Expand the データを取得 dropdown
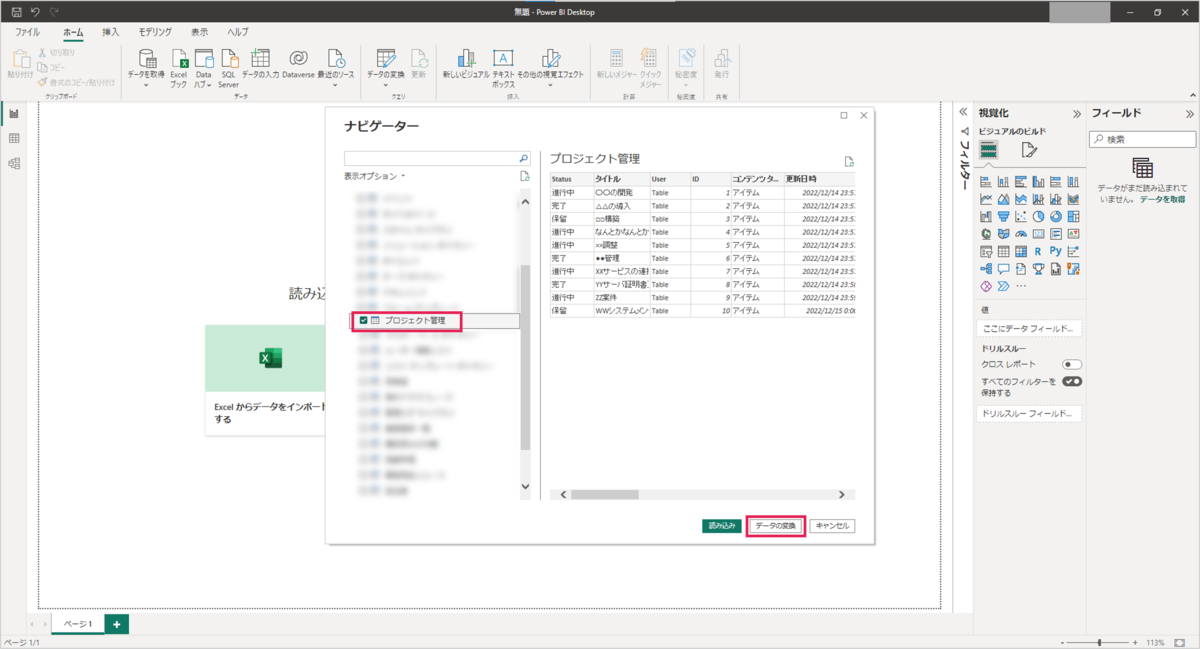1200x649 pixels. 146,85
